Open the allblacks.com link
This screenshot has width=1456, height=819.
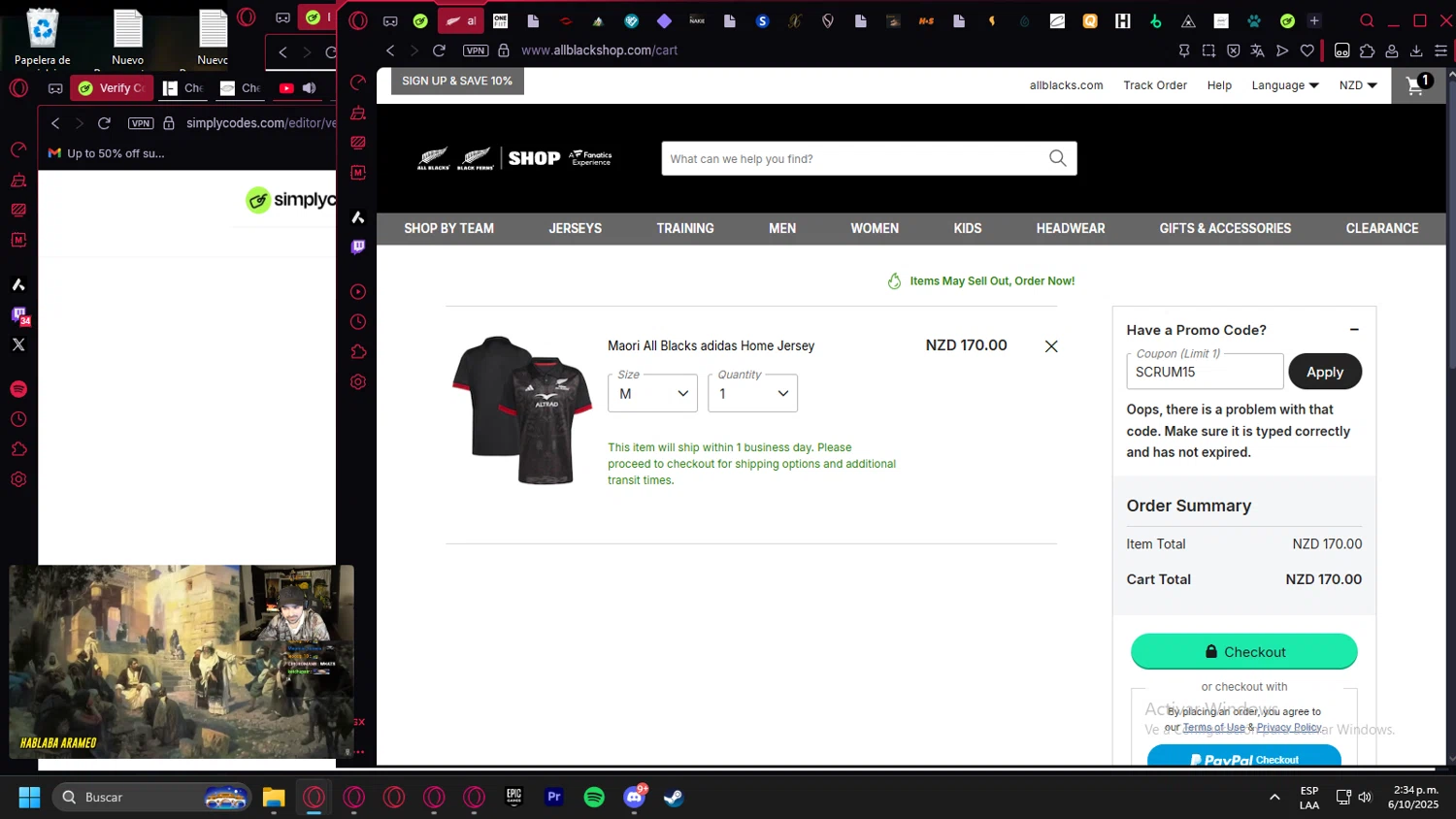click(1066, 85)
